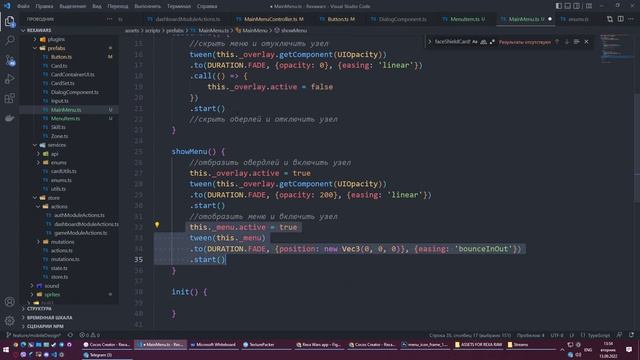This screenshot has height=360, width=640.
Task: Open the Manage gear in activity bar
Action: pos(10,321)
